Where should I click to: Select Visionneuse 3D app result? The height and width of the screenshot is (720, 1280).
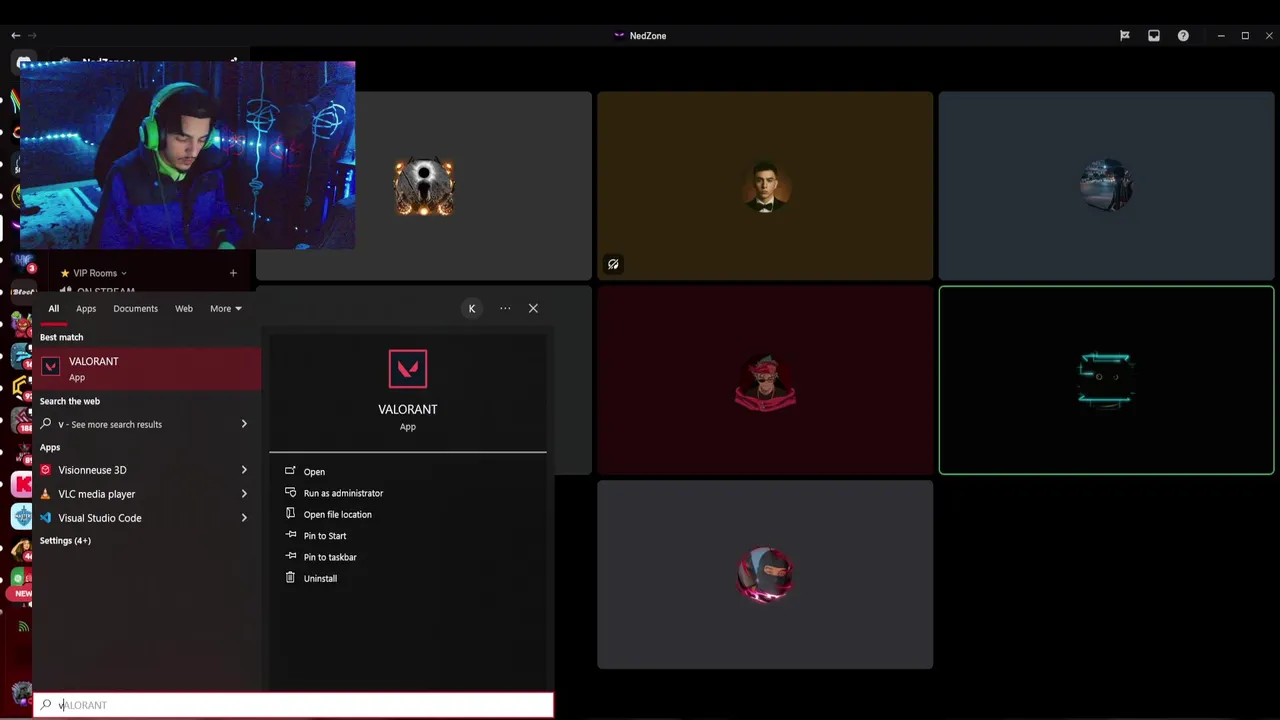(128, 470)
